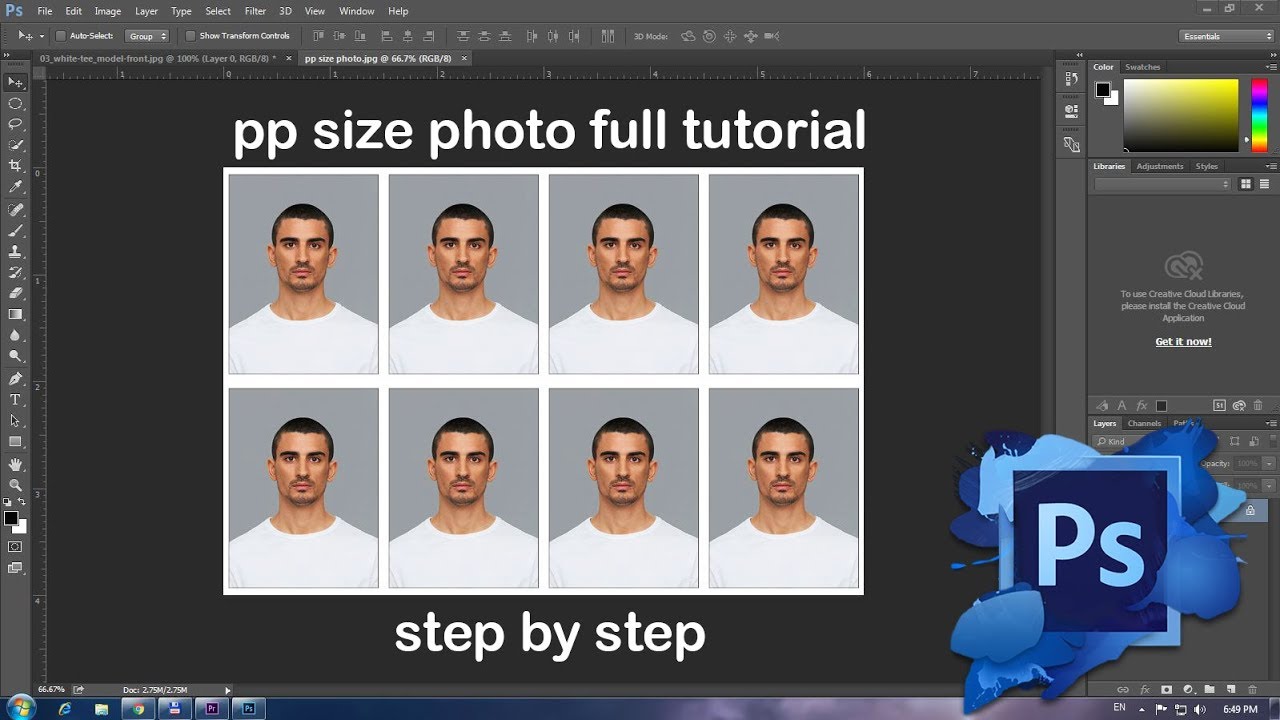Click the hue slider in Color panel
This screenshot has height=720, width=1280.
(1258, 115)
